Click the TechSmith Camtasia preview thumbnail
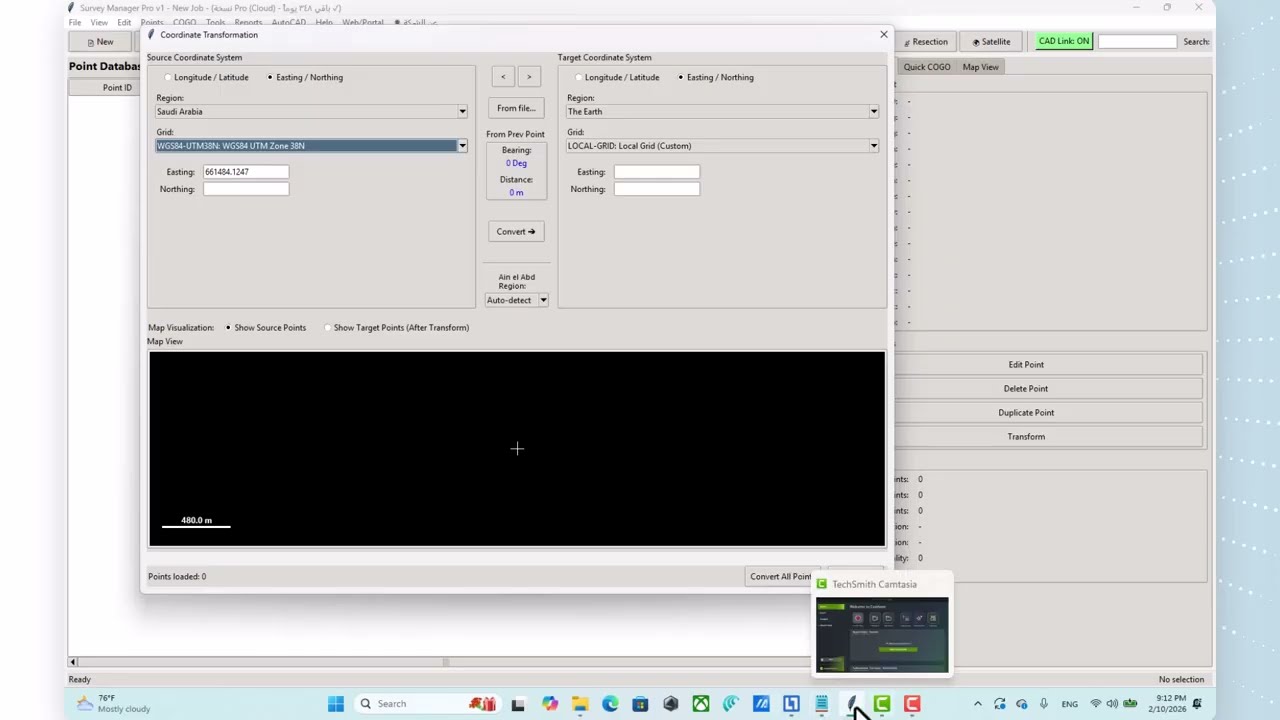 [882, 635]
